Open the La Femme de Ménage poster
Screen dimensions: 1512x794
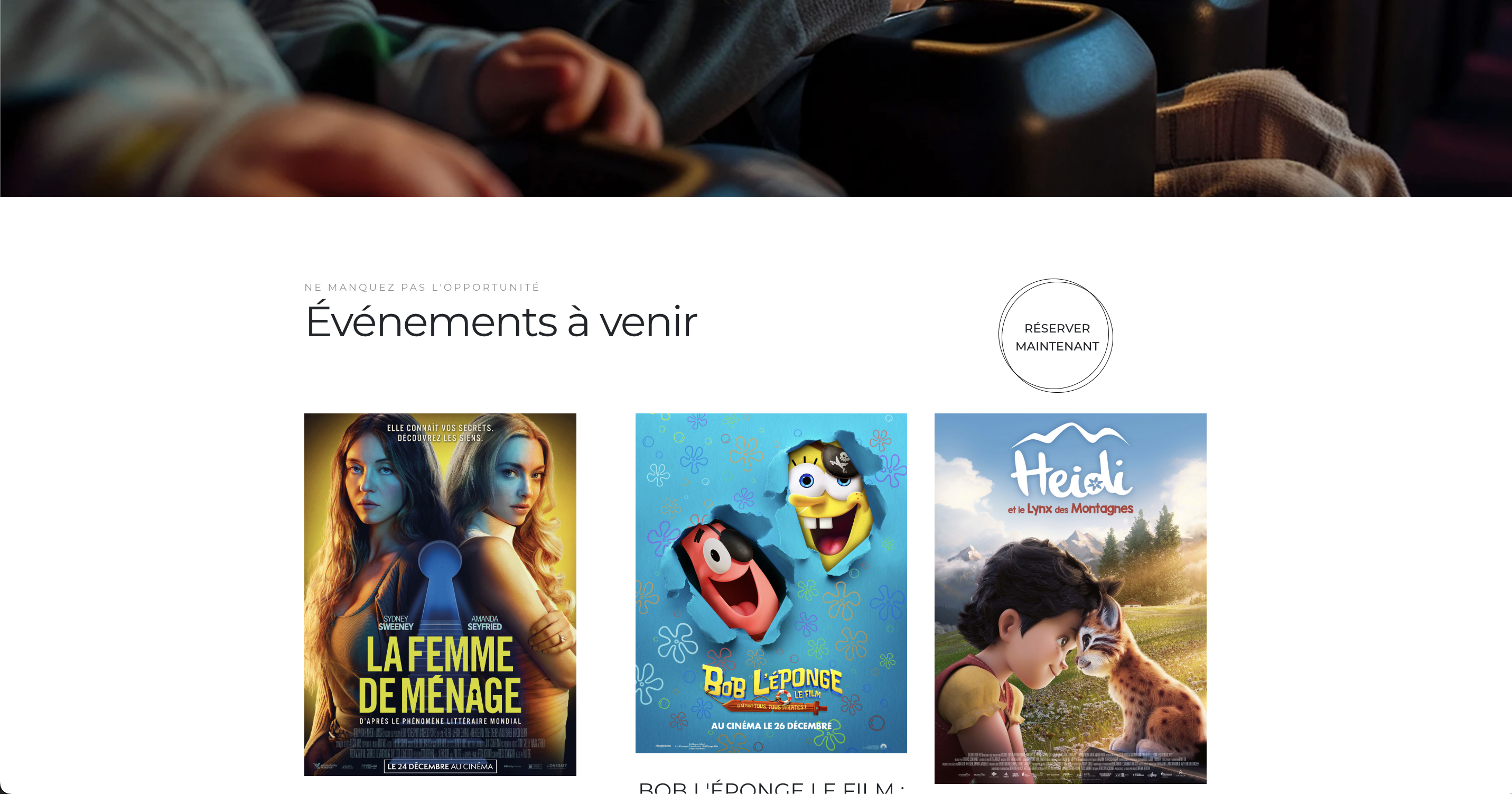pyautogui.click(x=440, y=594)
